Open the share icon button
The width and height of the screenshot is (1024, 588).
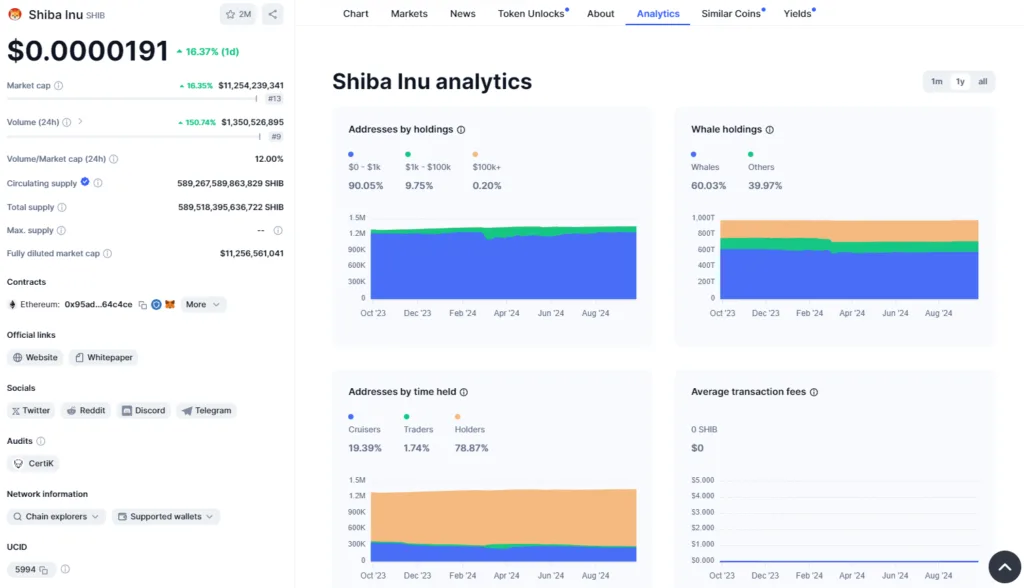coord(272,14)
